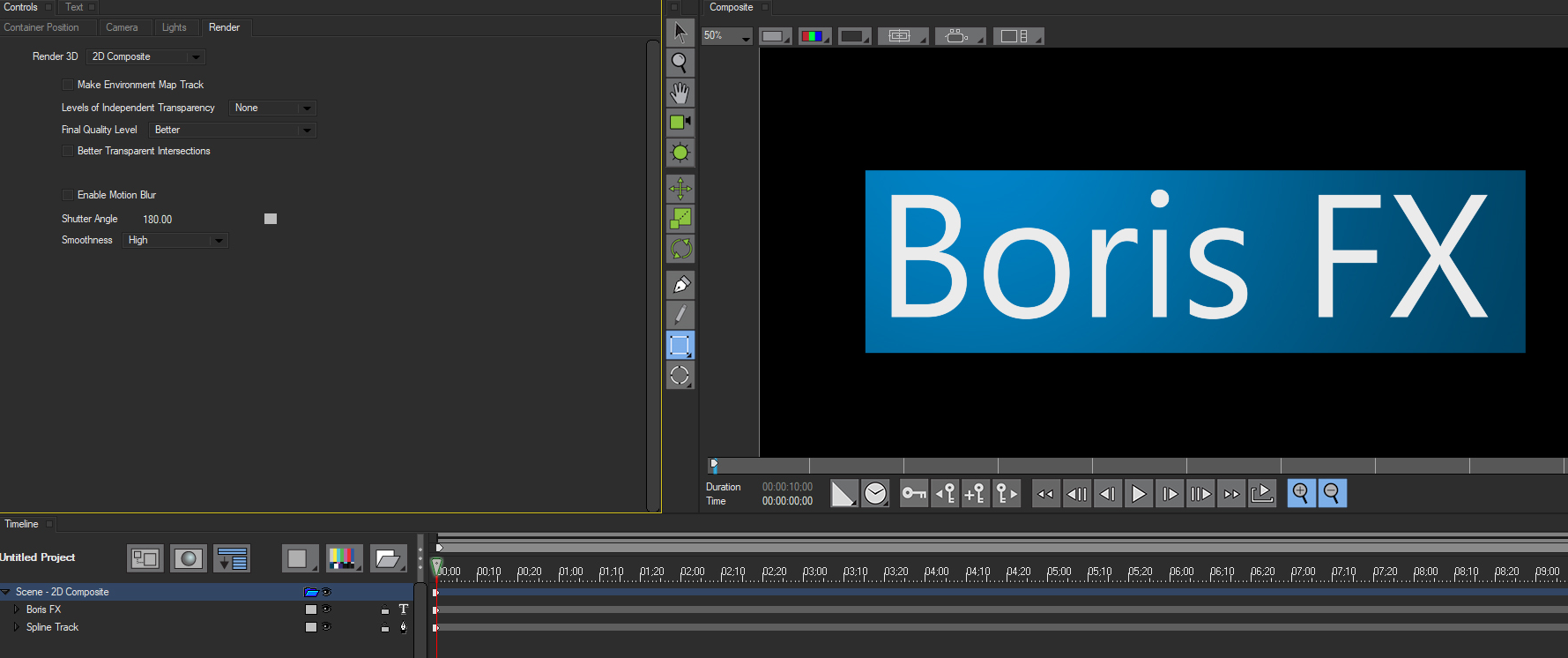Image resolution: width=1568 pixels, height=658 pixels.
Task: Step forward one frame
Action: point(1170,494)
